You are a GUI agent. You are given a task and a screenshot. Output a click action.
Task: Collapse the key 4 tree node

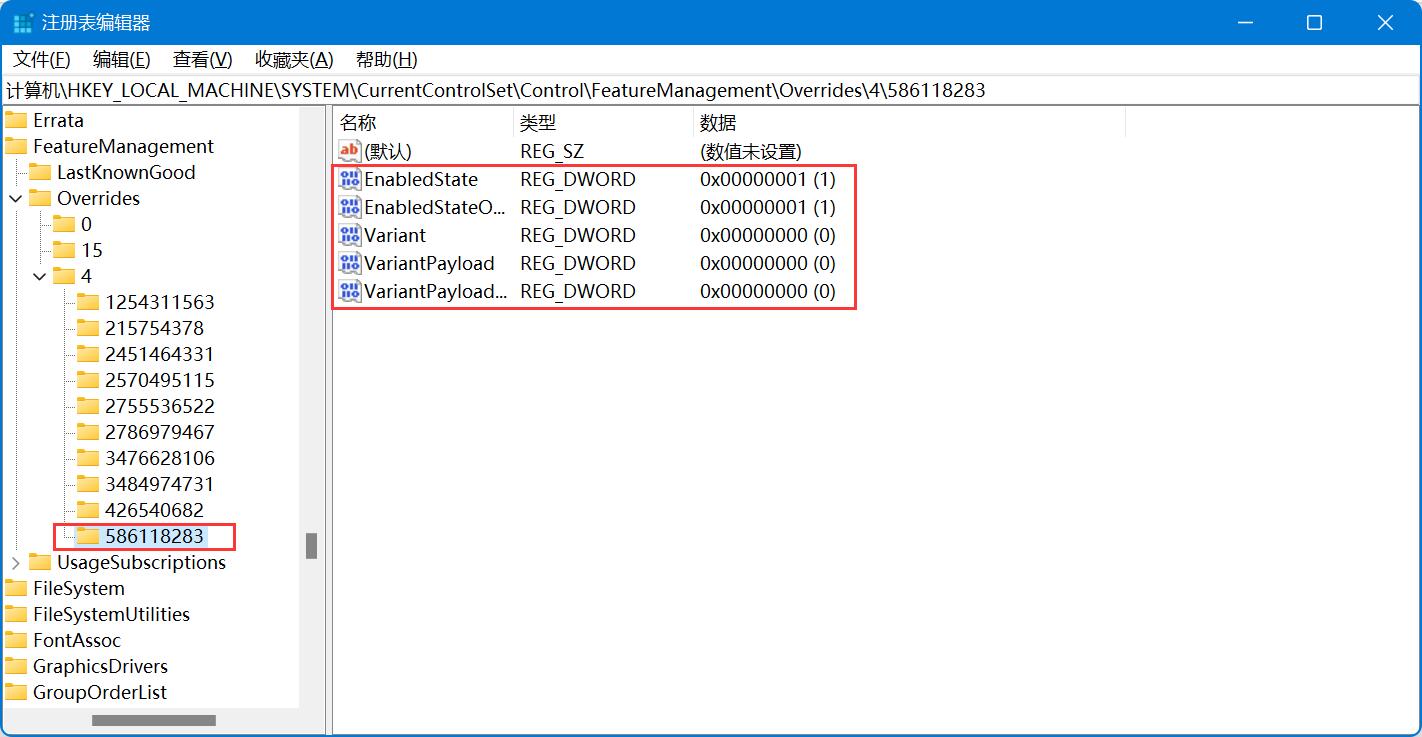[x=39, y=276]
